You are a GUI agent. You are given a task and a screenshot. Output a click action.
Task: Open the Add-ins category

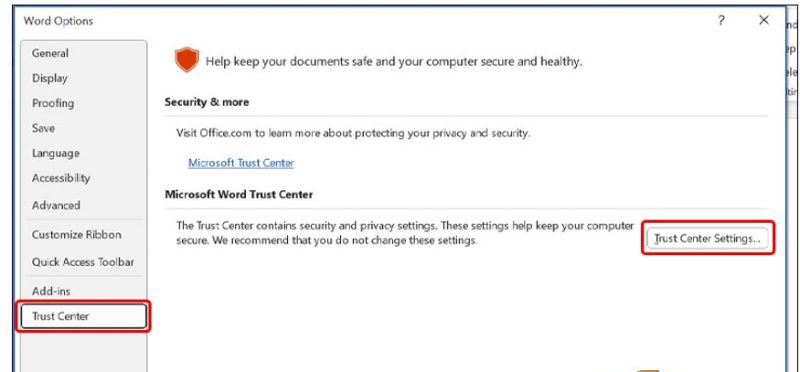click(x=51, y=291)
